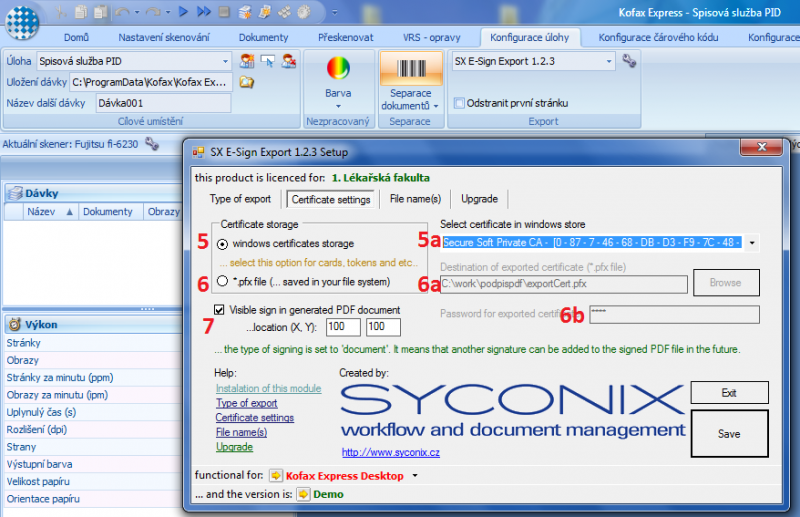The height and width of the screenshot is (517, 800).
Task: Click the blue play arrow in quick toolbar
Action: coord(183,12)
